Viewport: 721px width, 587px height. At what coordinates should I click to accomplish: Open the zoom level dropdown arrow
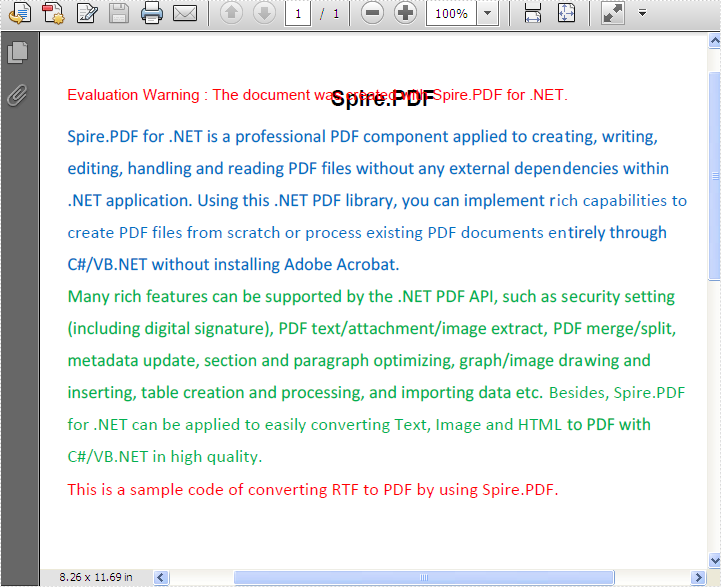coord(488,14)
